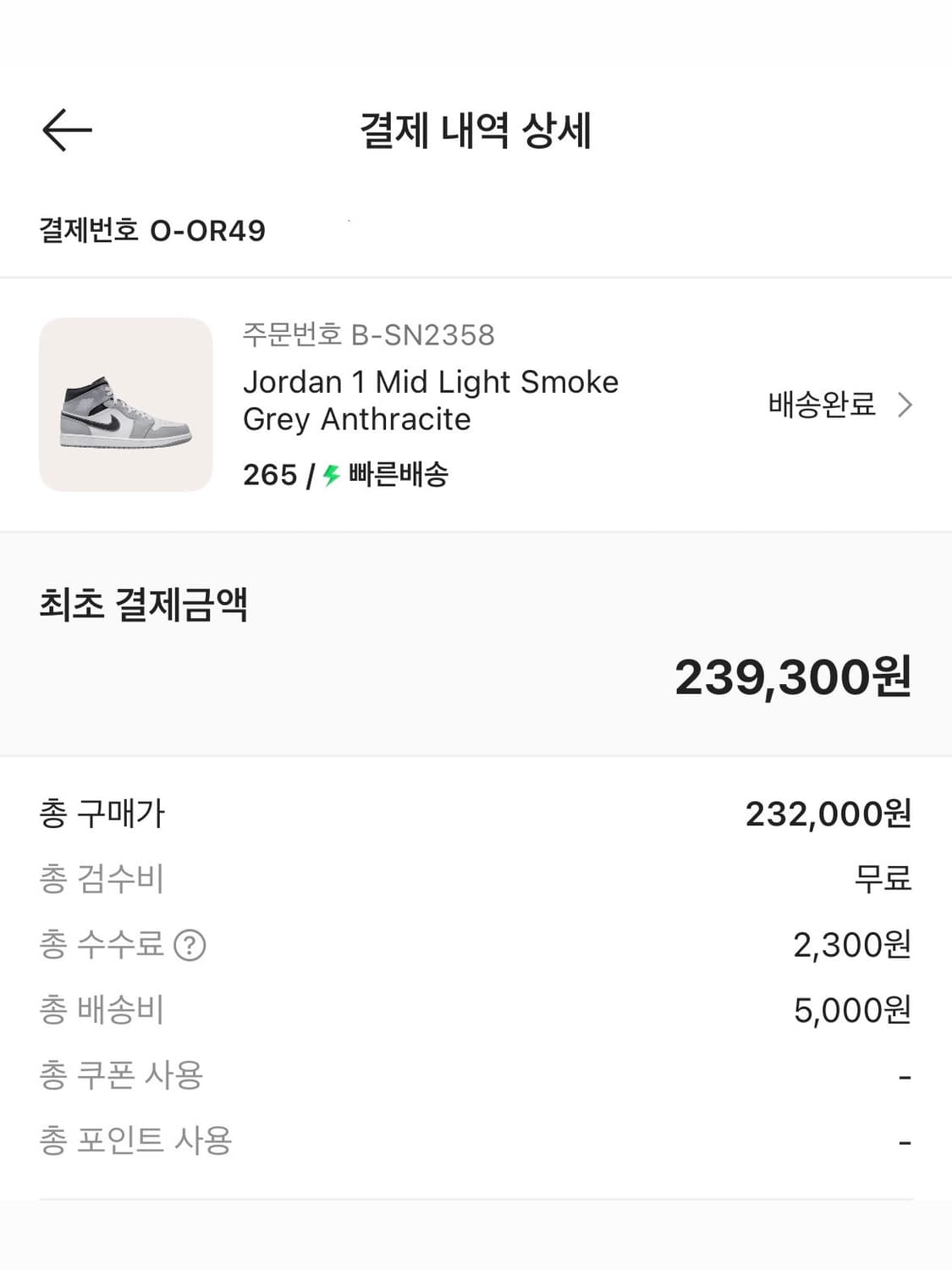Select the 총 포인트 사용 points row

click(135, 1140)
